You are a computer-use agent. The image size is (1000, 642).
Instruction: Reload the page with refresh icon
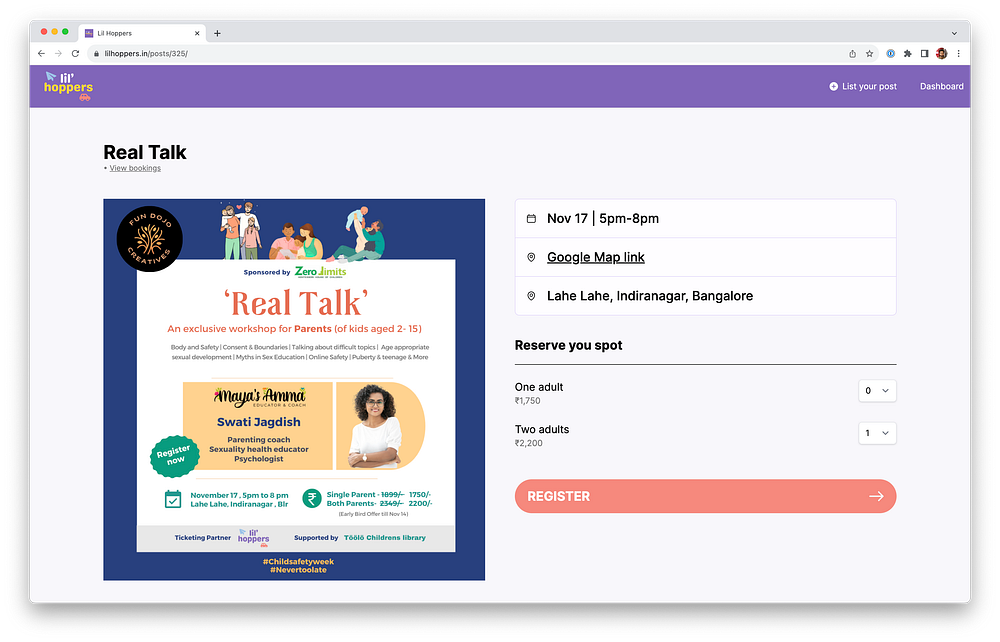click(75, 54)
